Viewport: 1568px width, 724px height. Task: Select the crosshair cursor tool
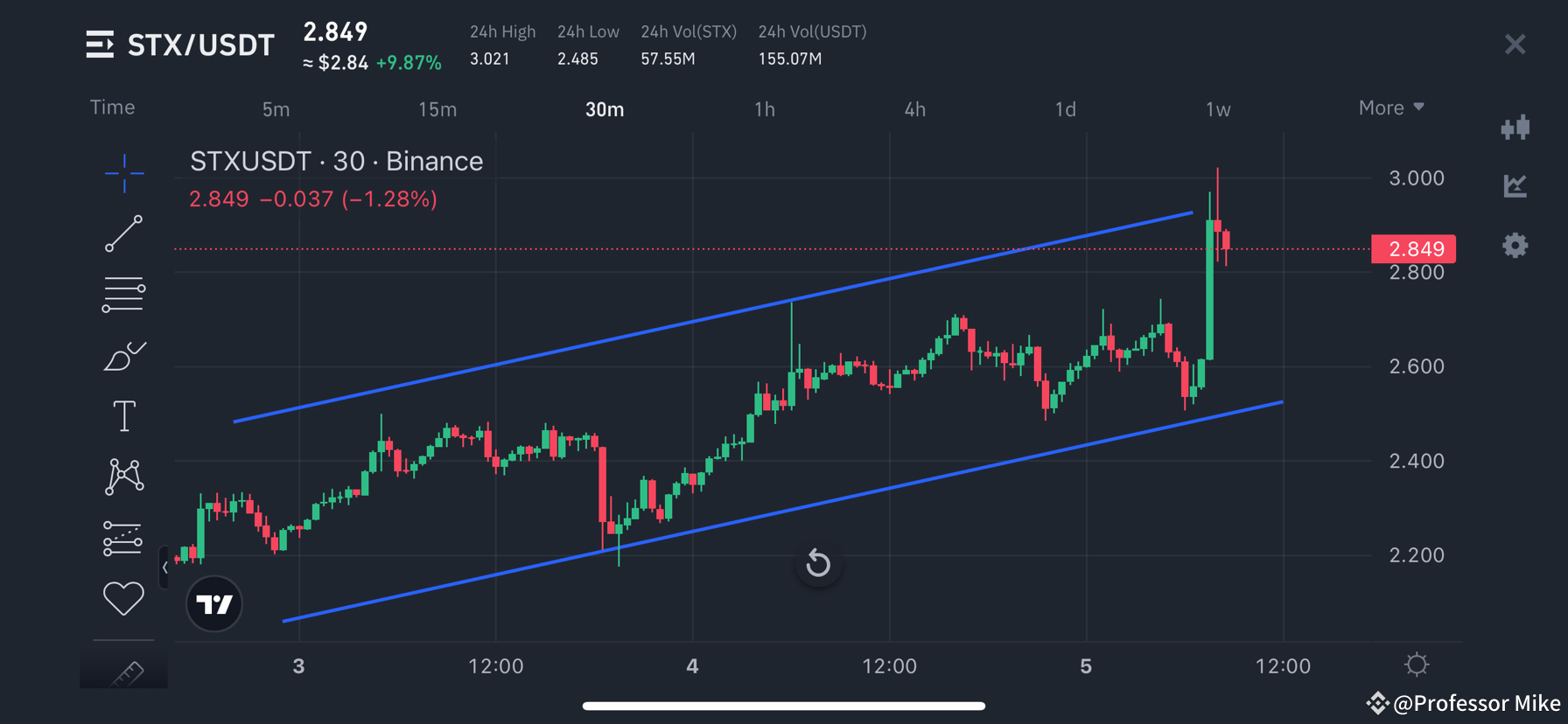point(123,174)
